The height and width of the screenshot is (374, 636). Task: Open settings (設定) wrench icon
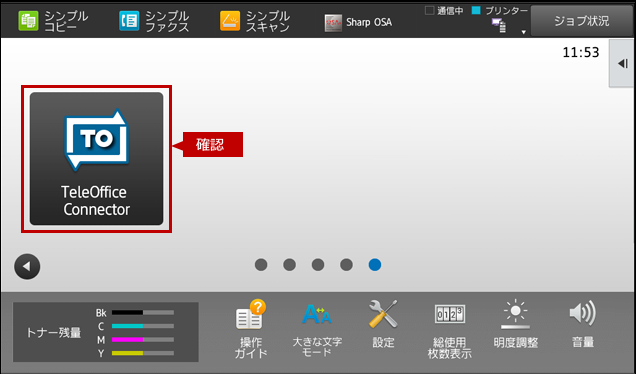(x=383, y=325)
